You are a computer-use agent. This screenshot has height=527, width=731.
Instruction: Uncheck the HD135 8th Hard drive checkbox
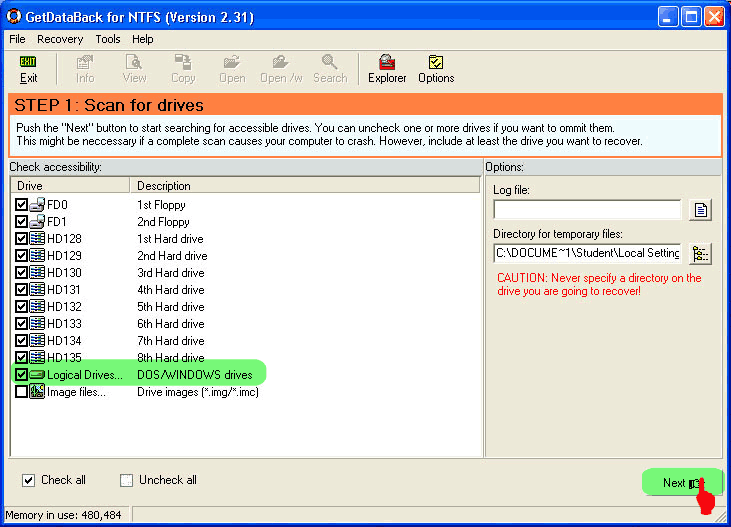21,357
